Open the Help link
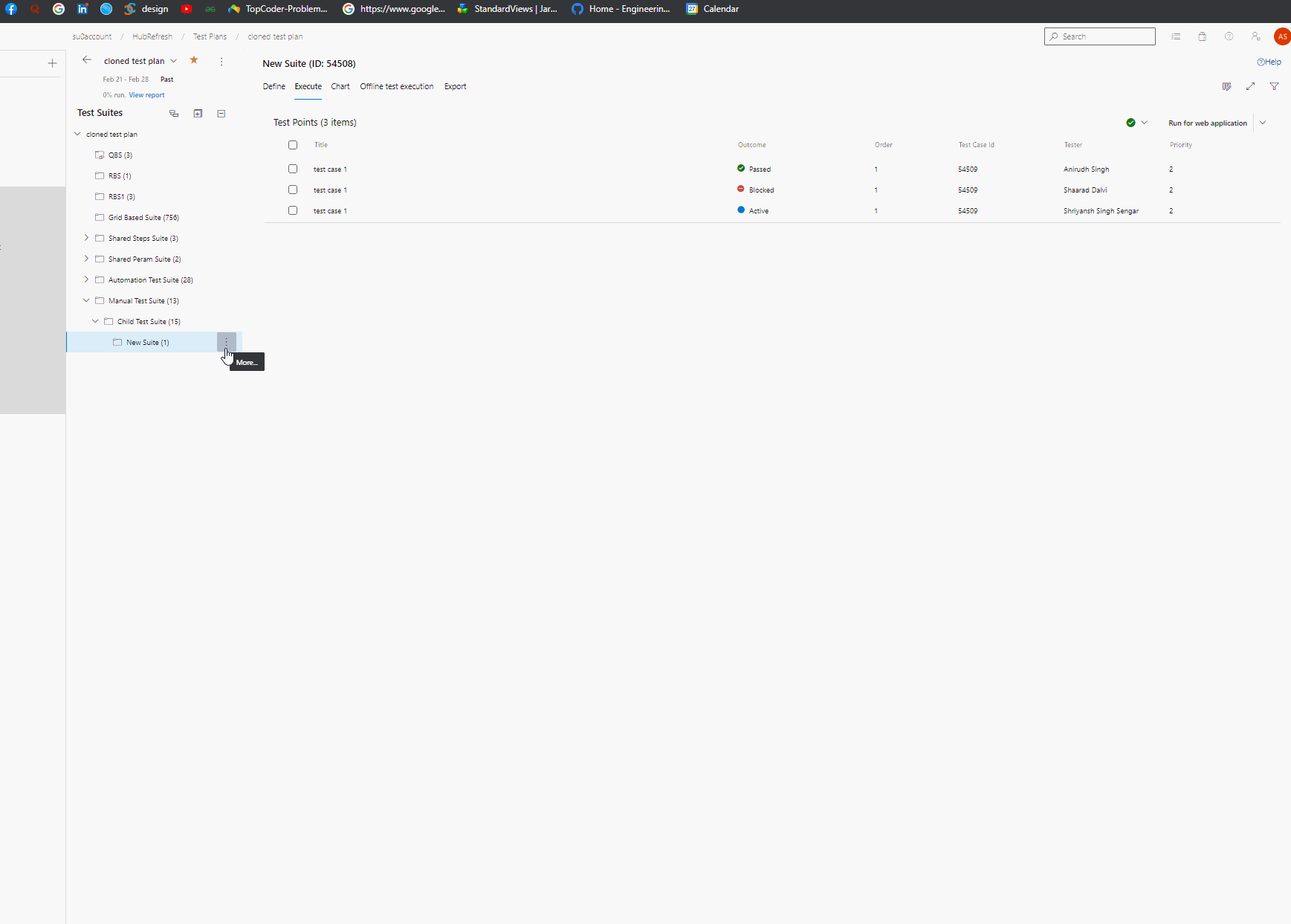1291x924 pixels. (1269, 62)
